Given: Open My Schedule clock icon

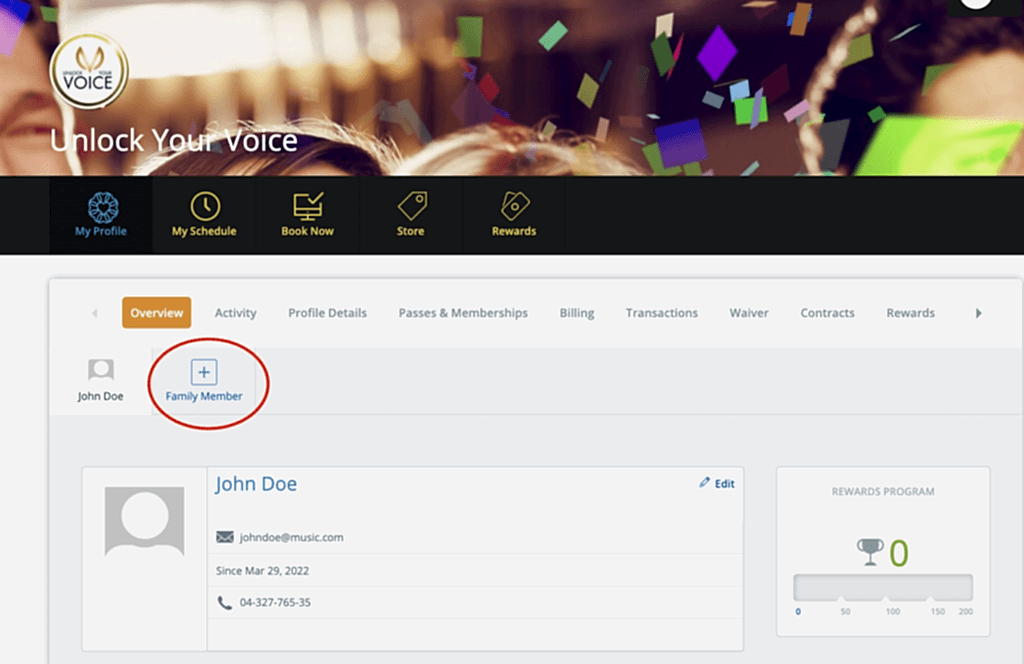Looking at the screenshot, I should point(204,206).
